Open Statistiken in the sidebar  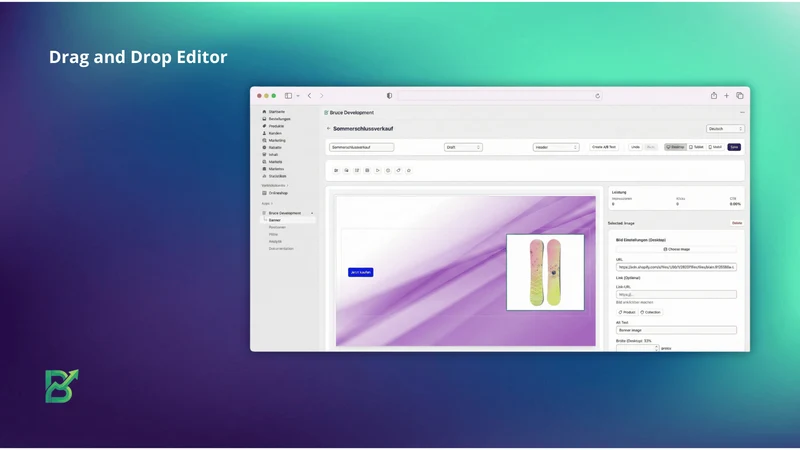[x=278, y=176]
